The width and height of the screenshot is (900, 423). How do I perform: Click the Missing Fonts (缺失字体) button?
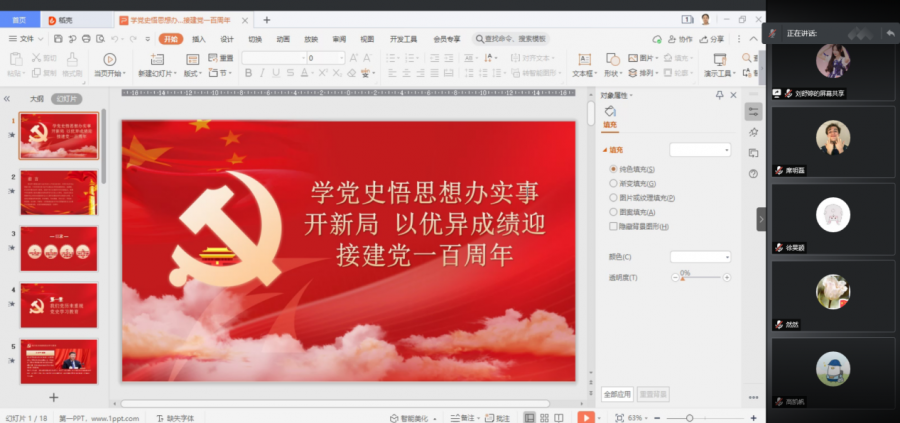(175, 418)
